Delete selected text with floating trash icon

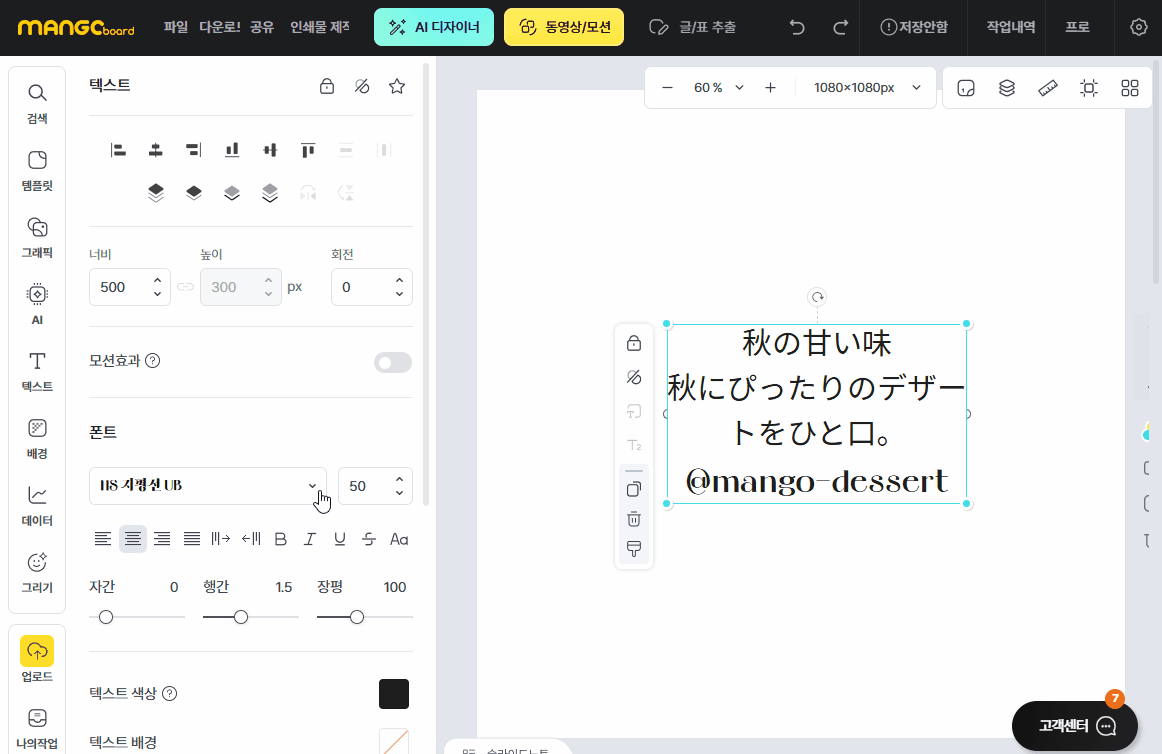pos(634,519)
